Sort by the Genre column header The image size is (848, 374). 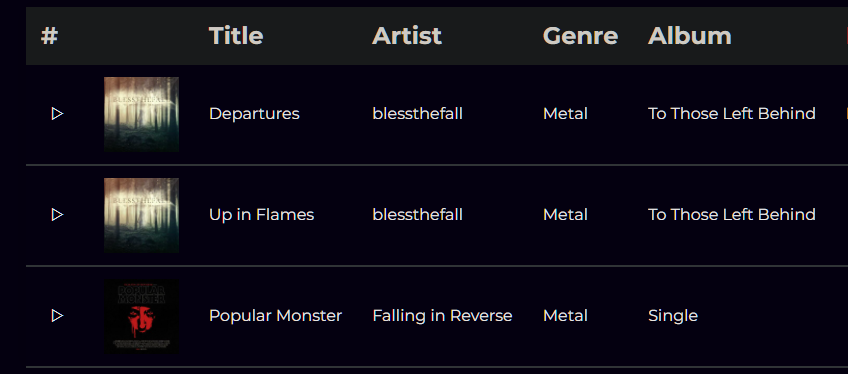pos(580,36)
